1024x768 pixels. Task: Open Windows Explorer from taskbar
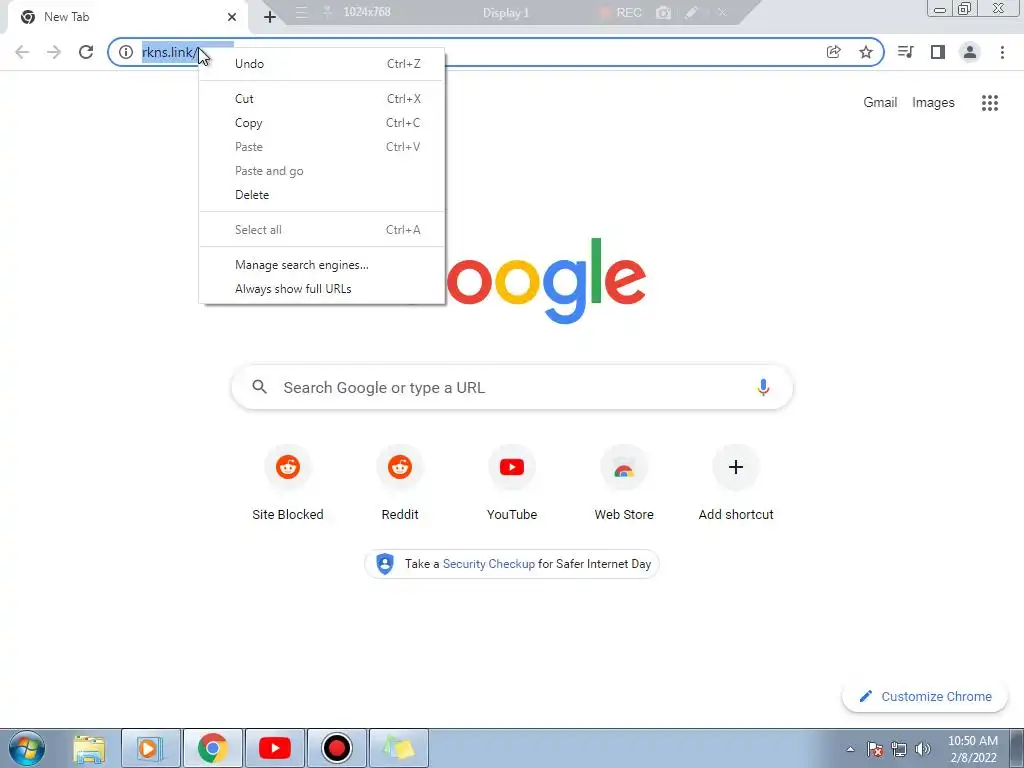tap(89, 748)
